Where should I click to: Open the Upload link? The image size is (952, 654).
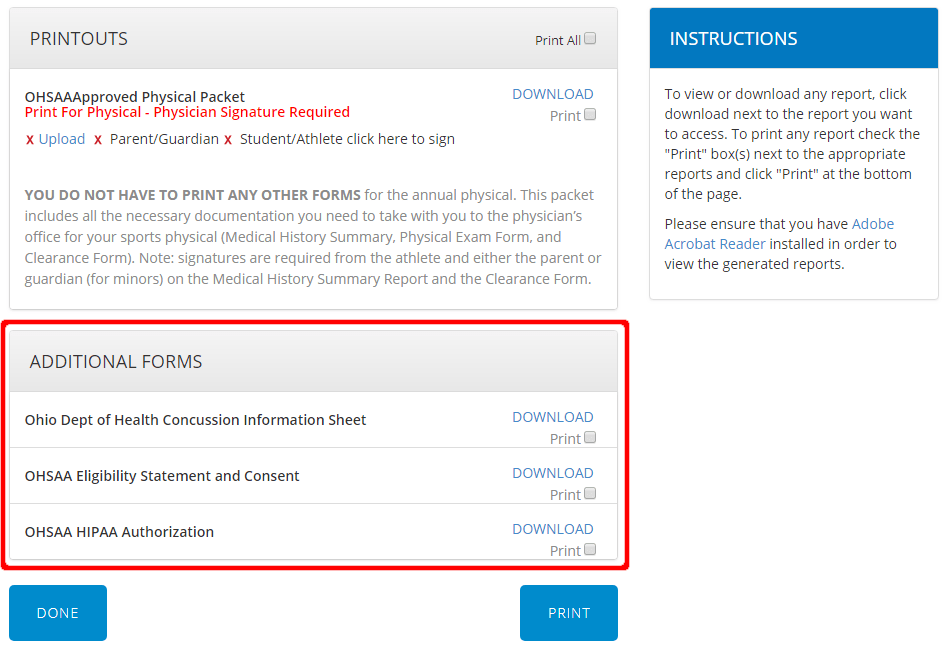tap(60, 138)
